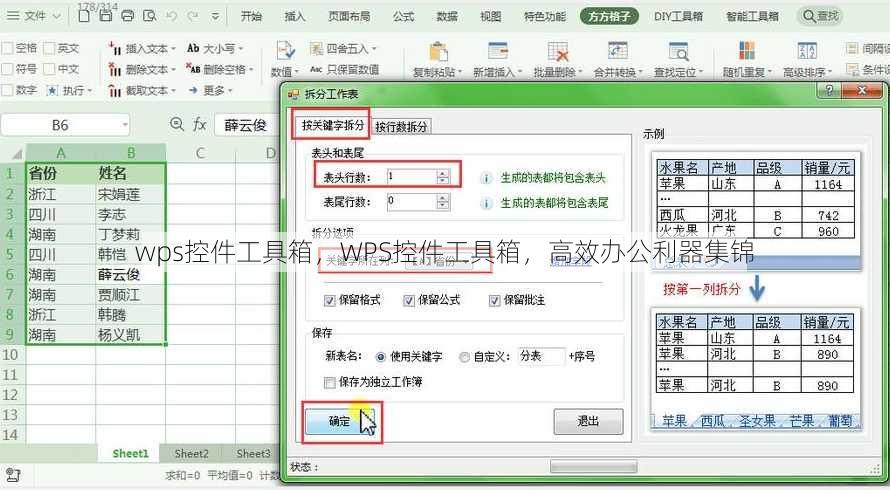
Task: Expand the 删除文本 dropdown
Action: pyautogui.click(x=174, y=70)
